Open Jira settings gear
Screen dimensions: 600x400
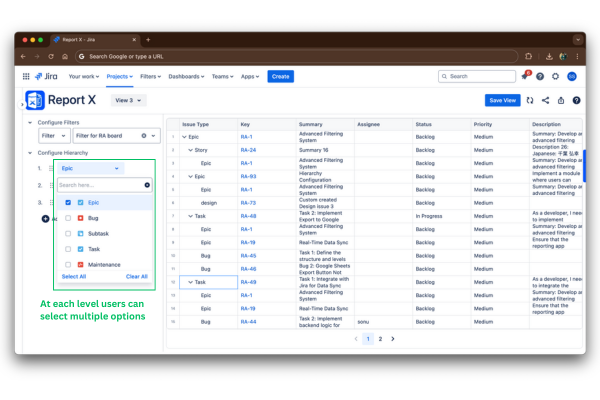click(x=555, y=77)
